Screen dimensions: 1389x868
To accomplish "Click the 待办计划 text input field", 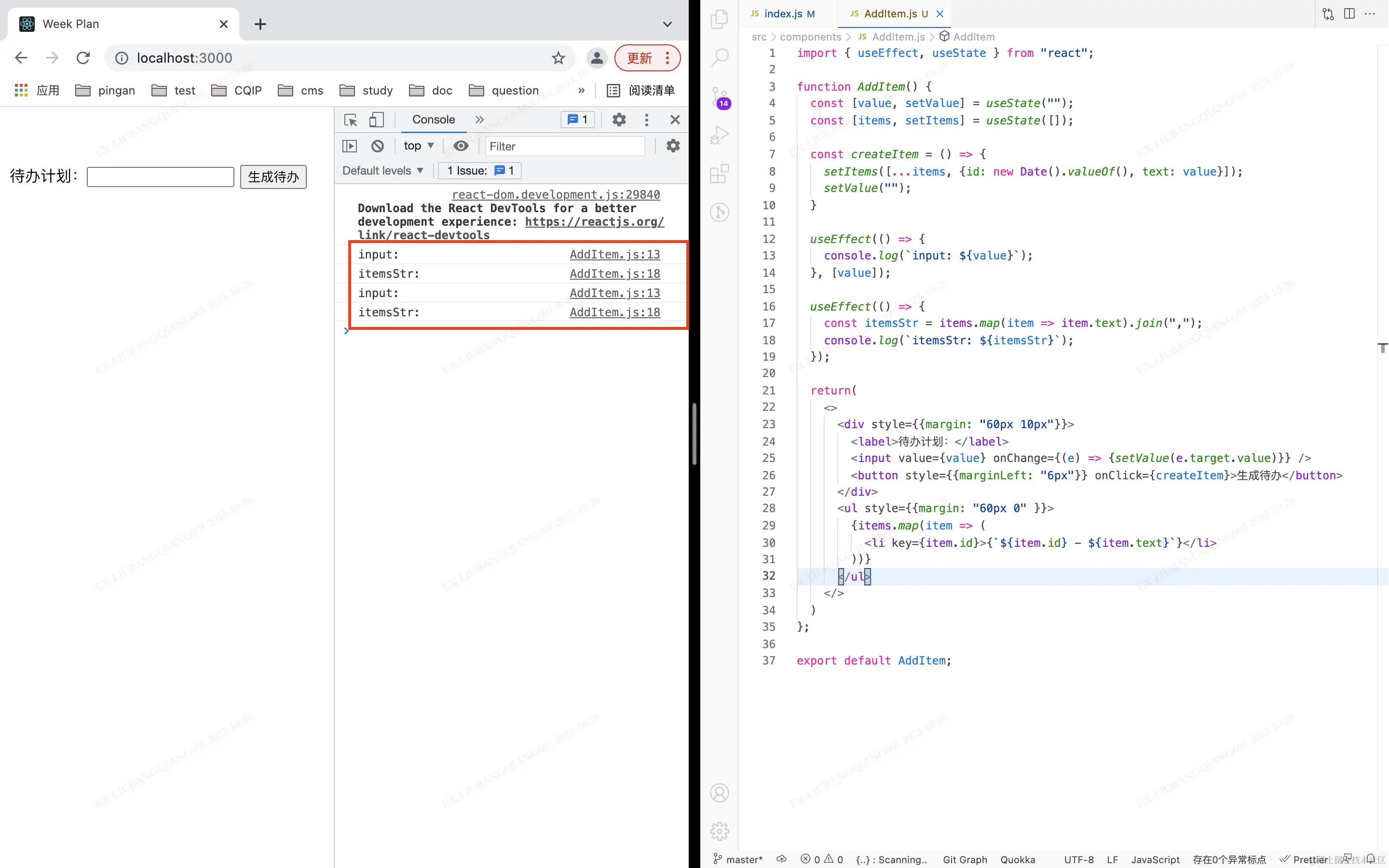I will [x=160, y=177].
